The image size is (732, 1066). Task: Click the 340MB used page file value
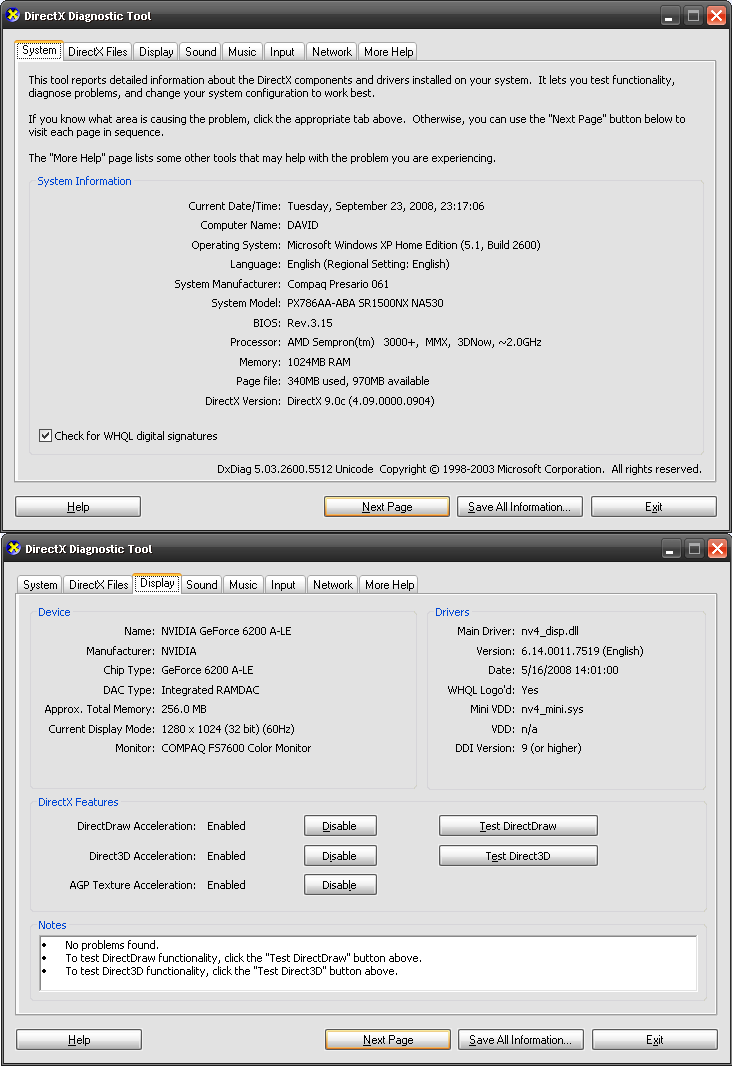(x=358, y=381)
